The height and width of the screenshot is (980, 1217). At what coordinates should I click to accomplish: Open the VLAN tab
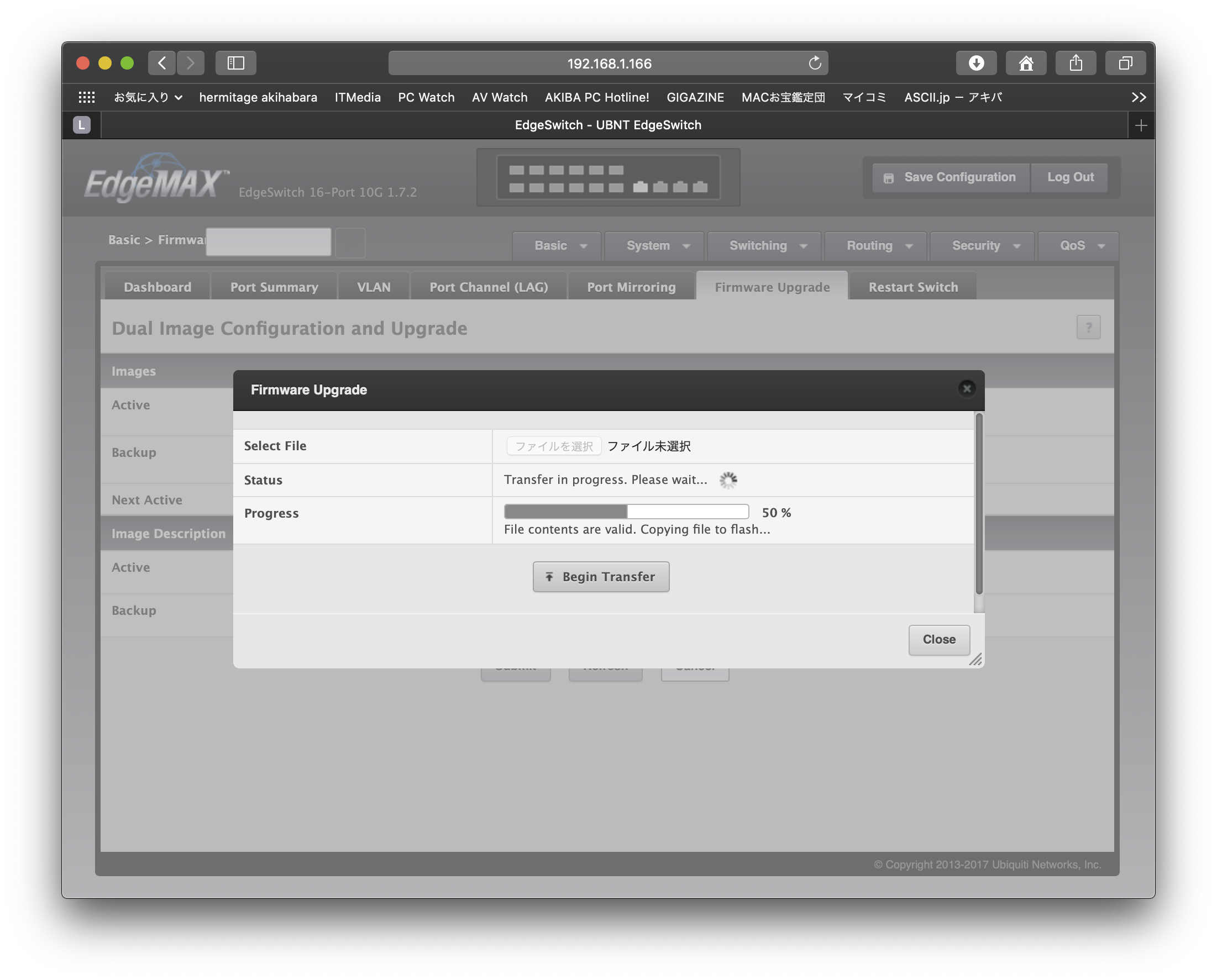[x=373, y=287]
